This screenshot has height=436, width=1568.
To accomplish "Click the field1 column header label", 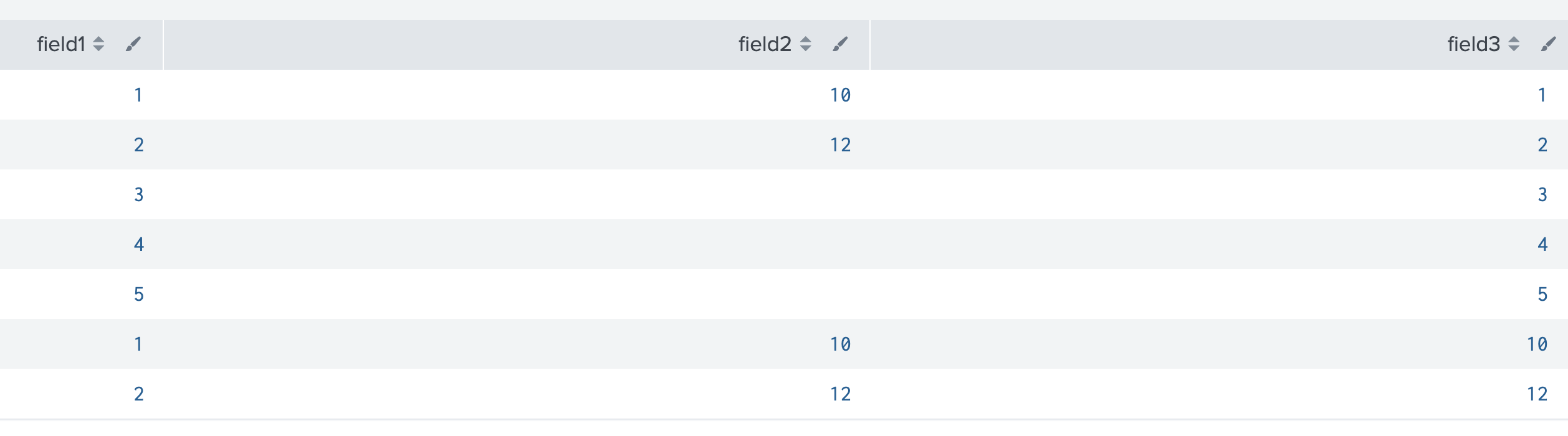I will (60, 44).
